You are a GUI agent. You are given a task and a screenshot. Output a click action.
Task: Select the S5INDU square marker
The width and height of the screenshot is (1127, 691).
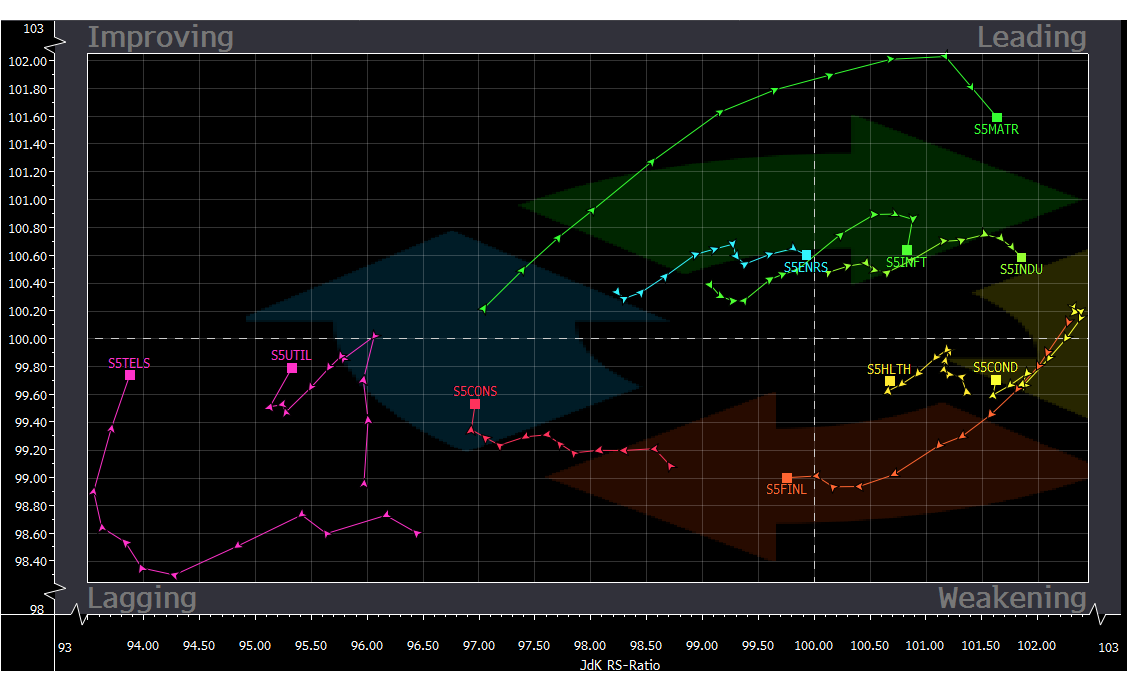[x=1021, y=257]
